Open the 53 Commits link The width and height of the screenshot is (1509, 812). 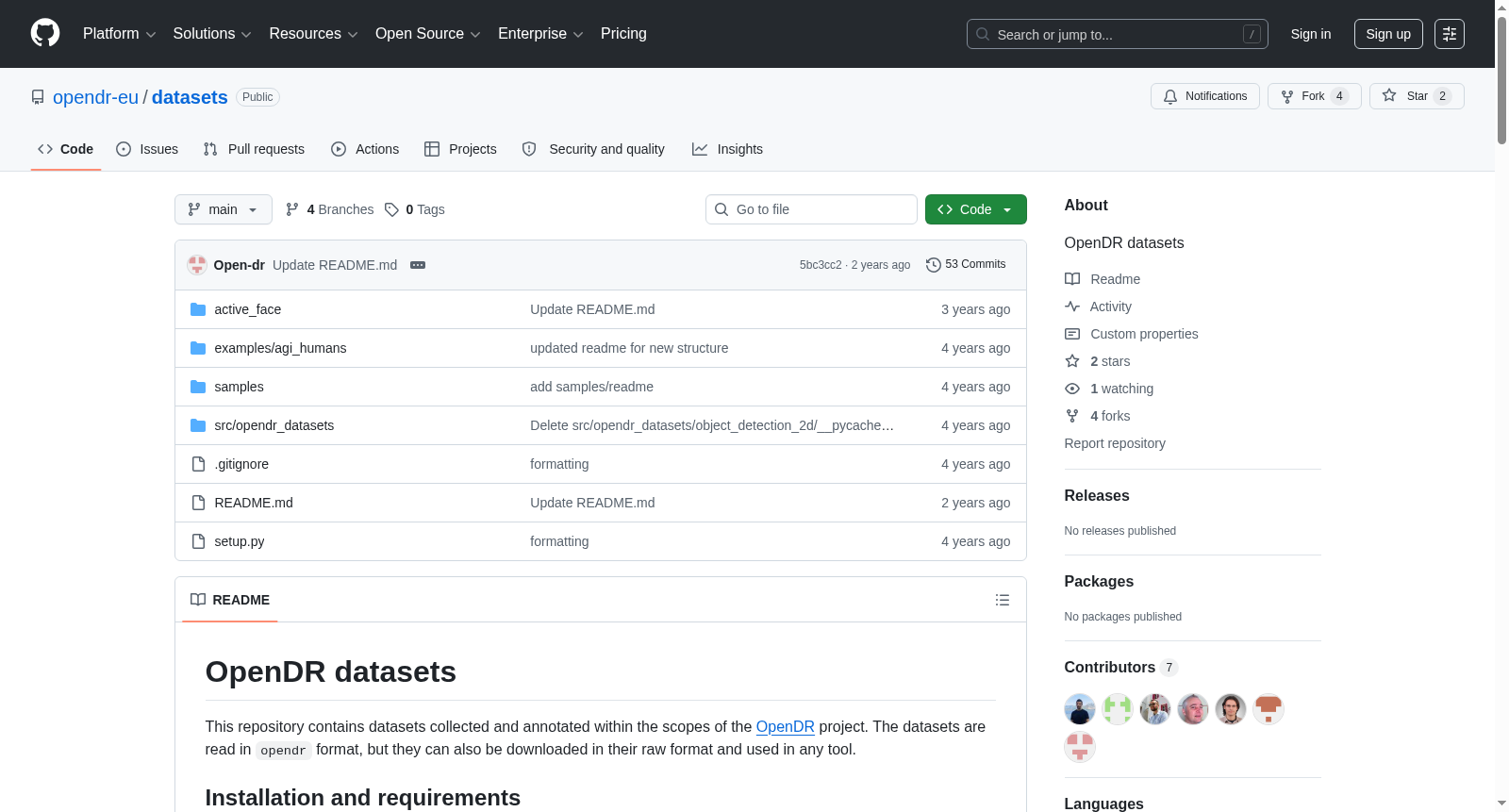[x=966, y=265]
